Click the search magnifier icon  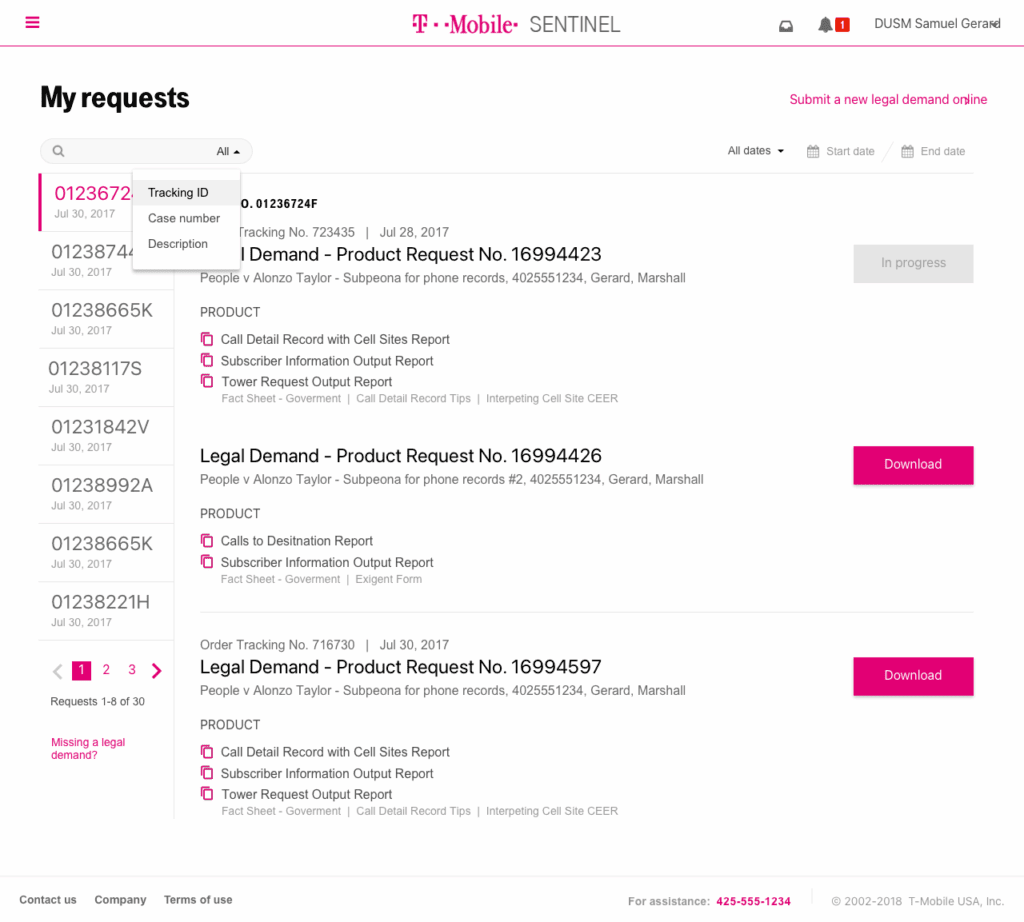click(x=59, y=152)
